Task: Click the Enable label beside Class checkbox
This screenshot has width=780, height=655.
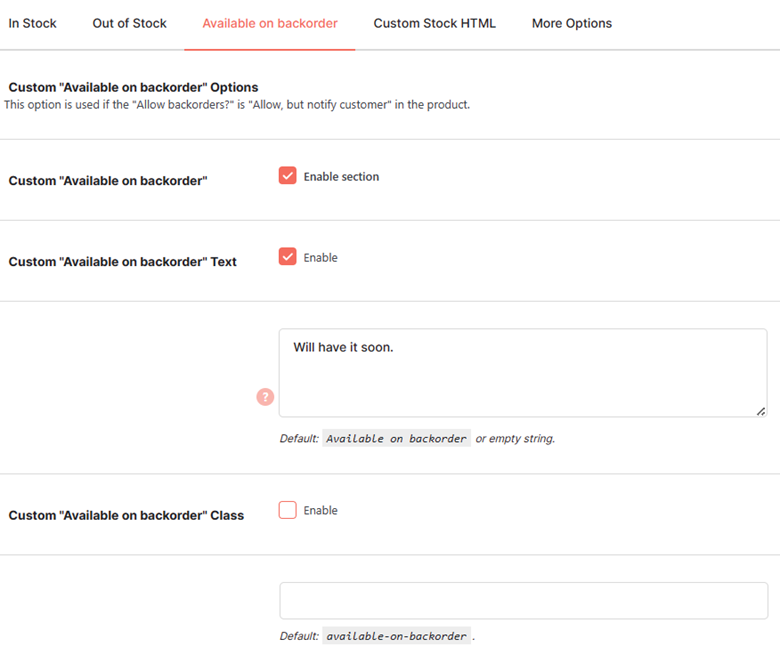Action: [320, 510]
